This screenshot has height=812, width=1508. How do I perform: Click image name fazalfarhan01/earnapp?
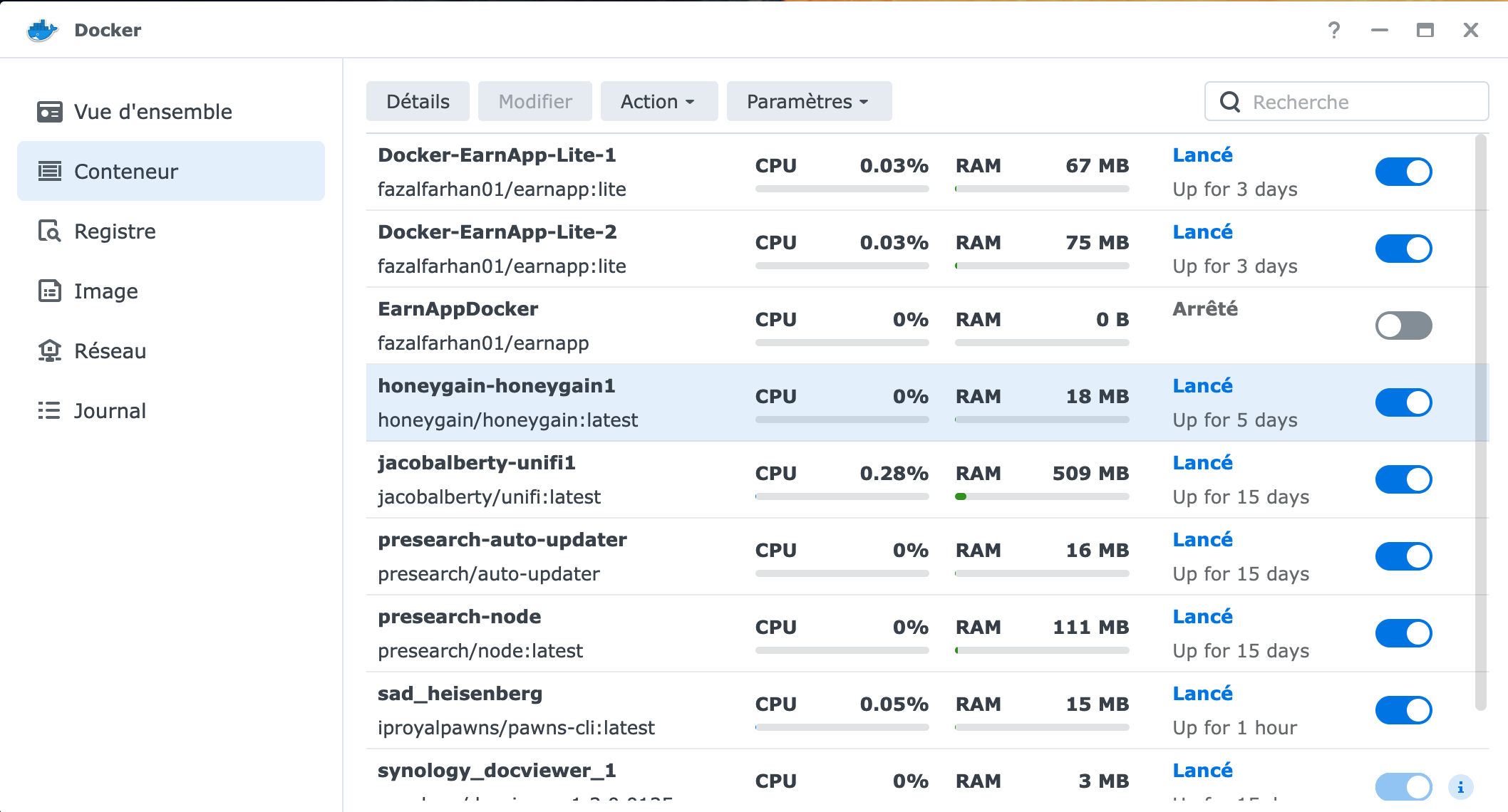click(483, 343)
